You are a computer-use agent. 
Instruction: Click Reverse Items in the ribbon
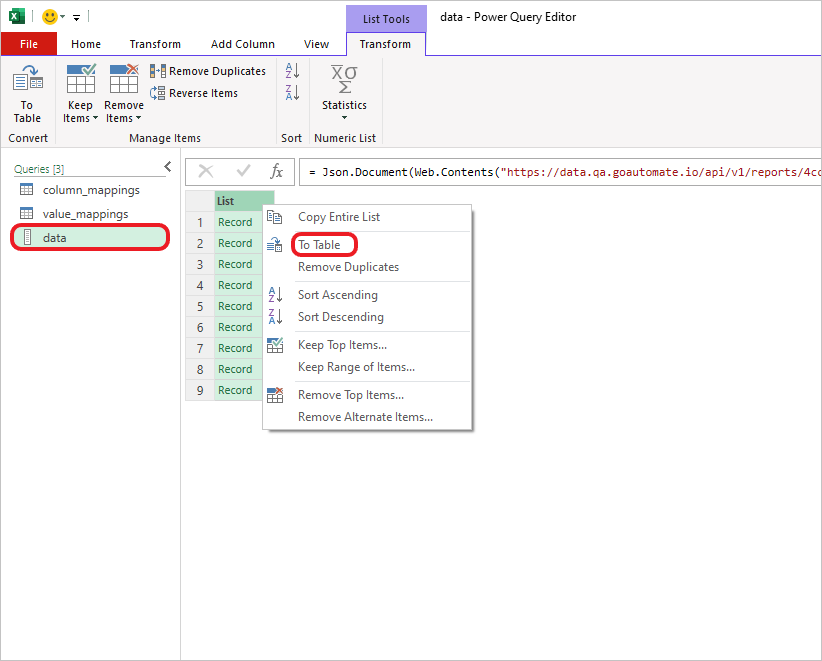point(194,93)
